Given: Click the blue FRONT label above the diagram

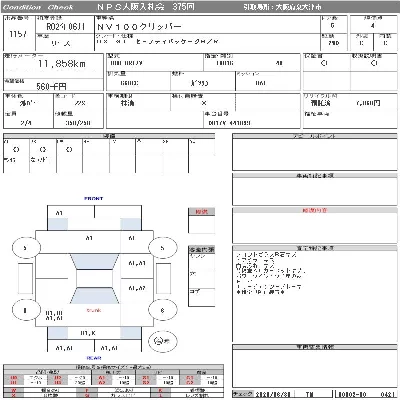Looking at the screenshot, I should pyautogui.click(x=94, y=199).
